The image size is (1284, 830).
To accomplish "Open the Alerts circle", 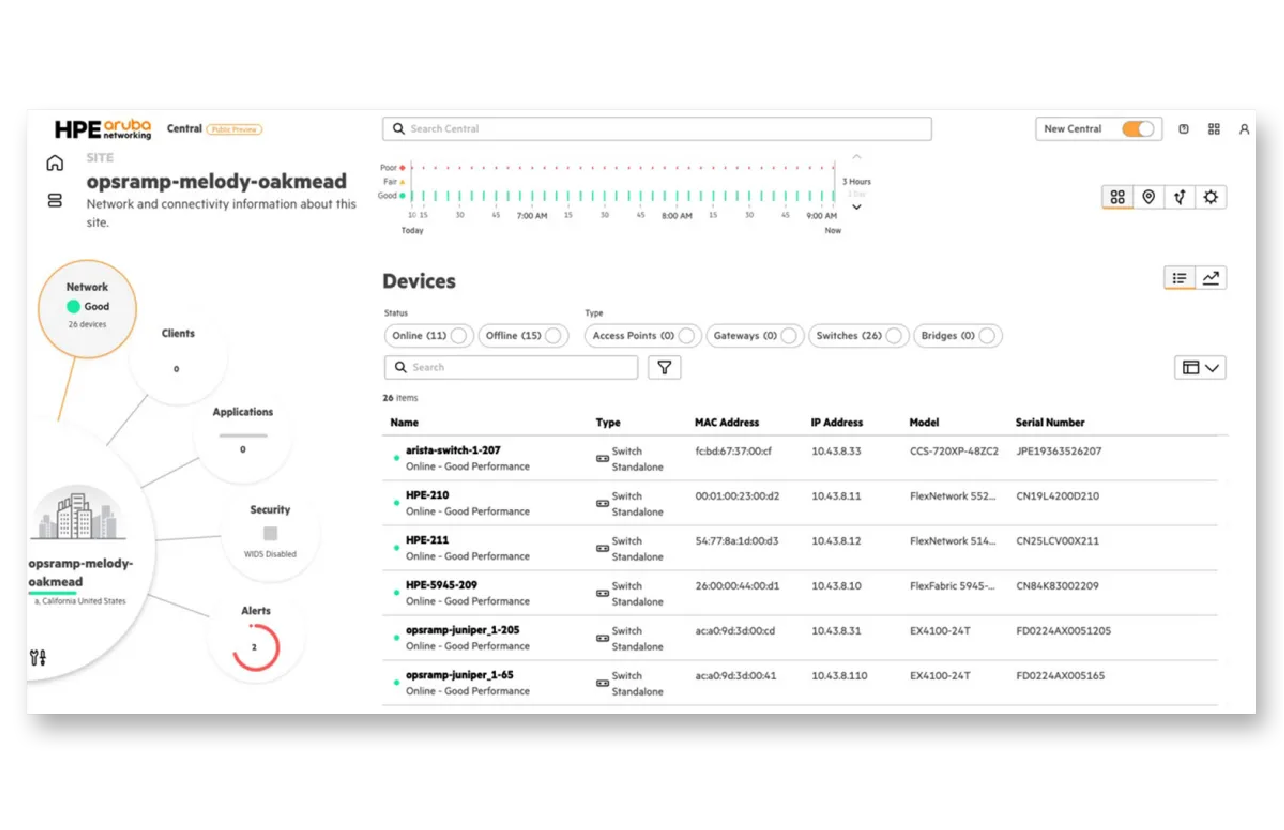I will coord(256,637).
